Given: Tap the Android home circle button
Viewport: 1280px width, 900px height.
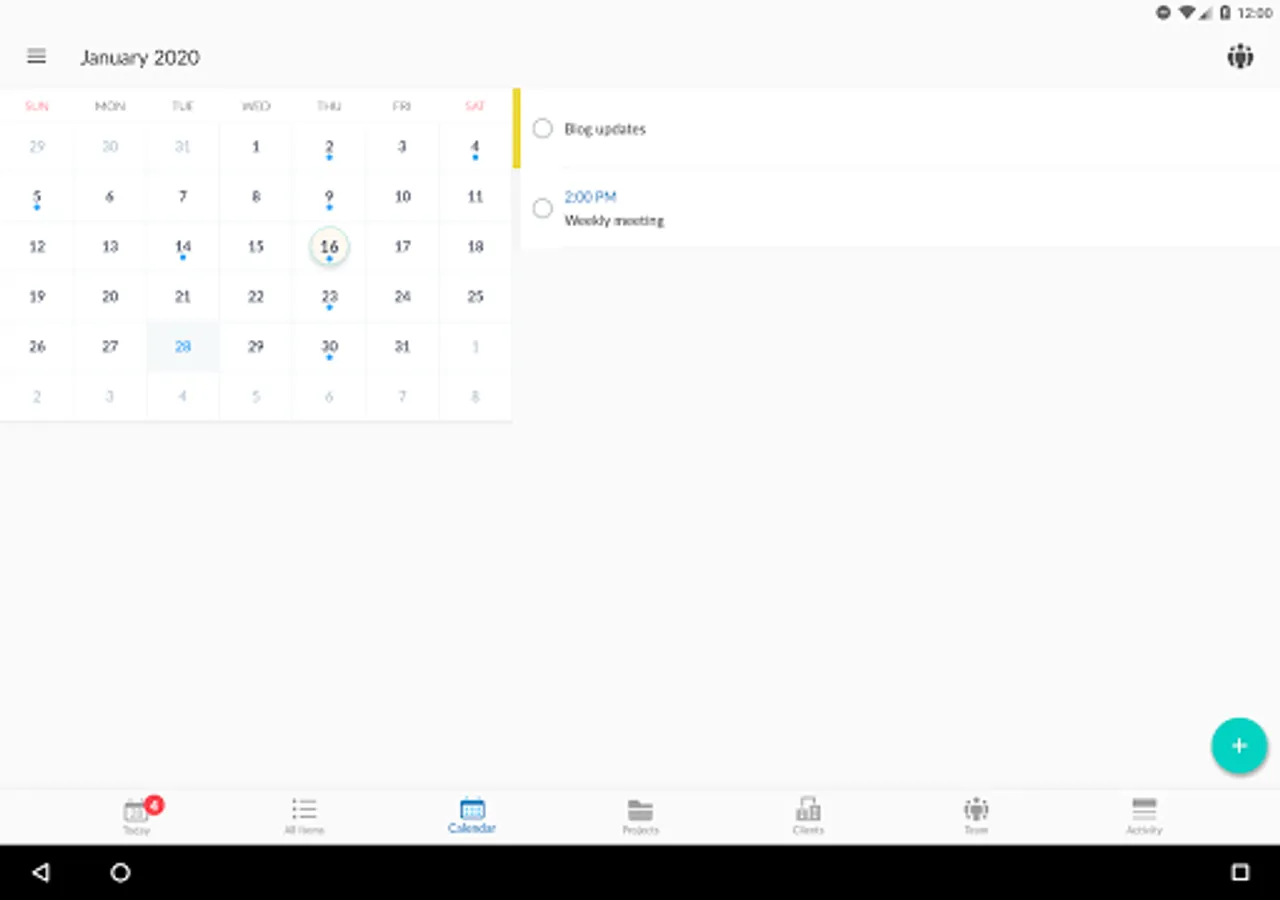Looking at the screenshot, I should point(120,872).
